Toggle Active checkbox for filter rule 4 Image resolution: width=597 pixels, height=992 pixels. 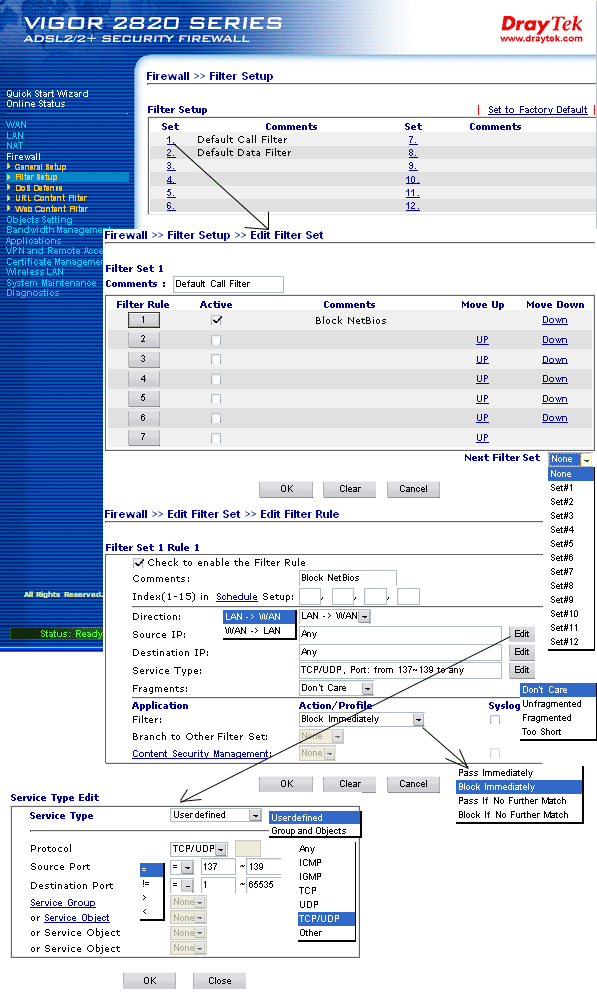pyautogui.click(x=216, y=379)
